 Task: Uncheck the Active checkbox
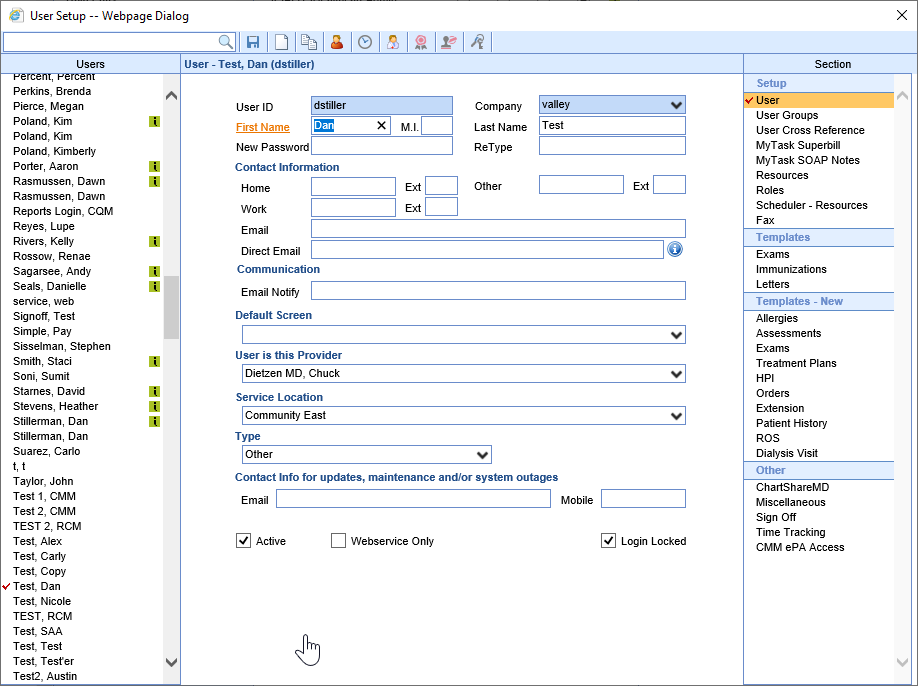[243, 541]
